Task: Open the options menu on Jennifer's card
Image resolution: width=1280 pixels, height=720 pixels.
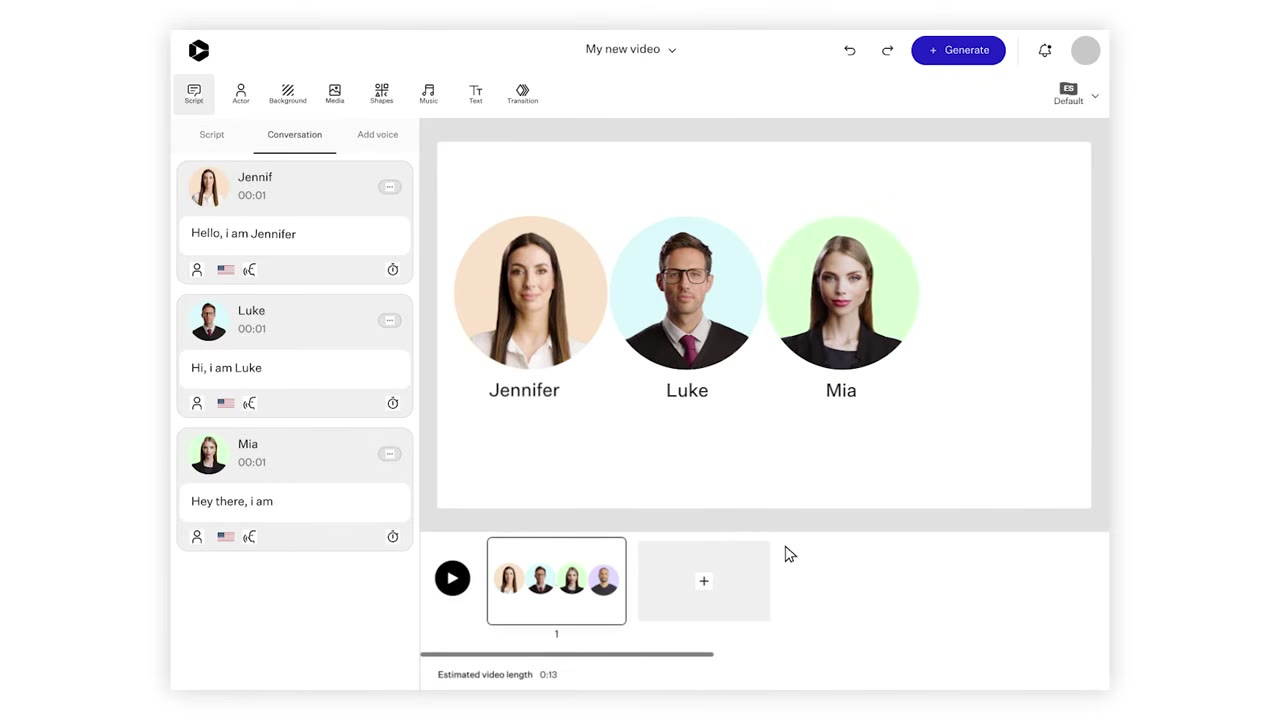Action: pyautogui.click(x=390, y=187)
